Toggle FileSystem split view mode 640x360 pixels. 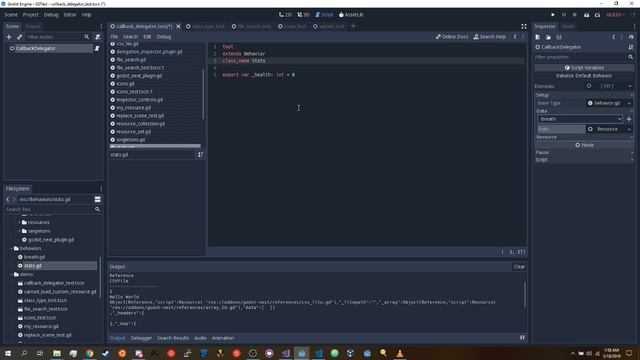(x=98, y=199)
